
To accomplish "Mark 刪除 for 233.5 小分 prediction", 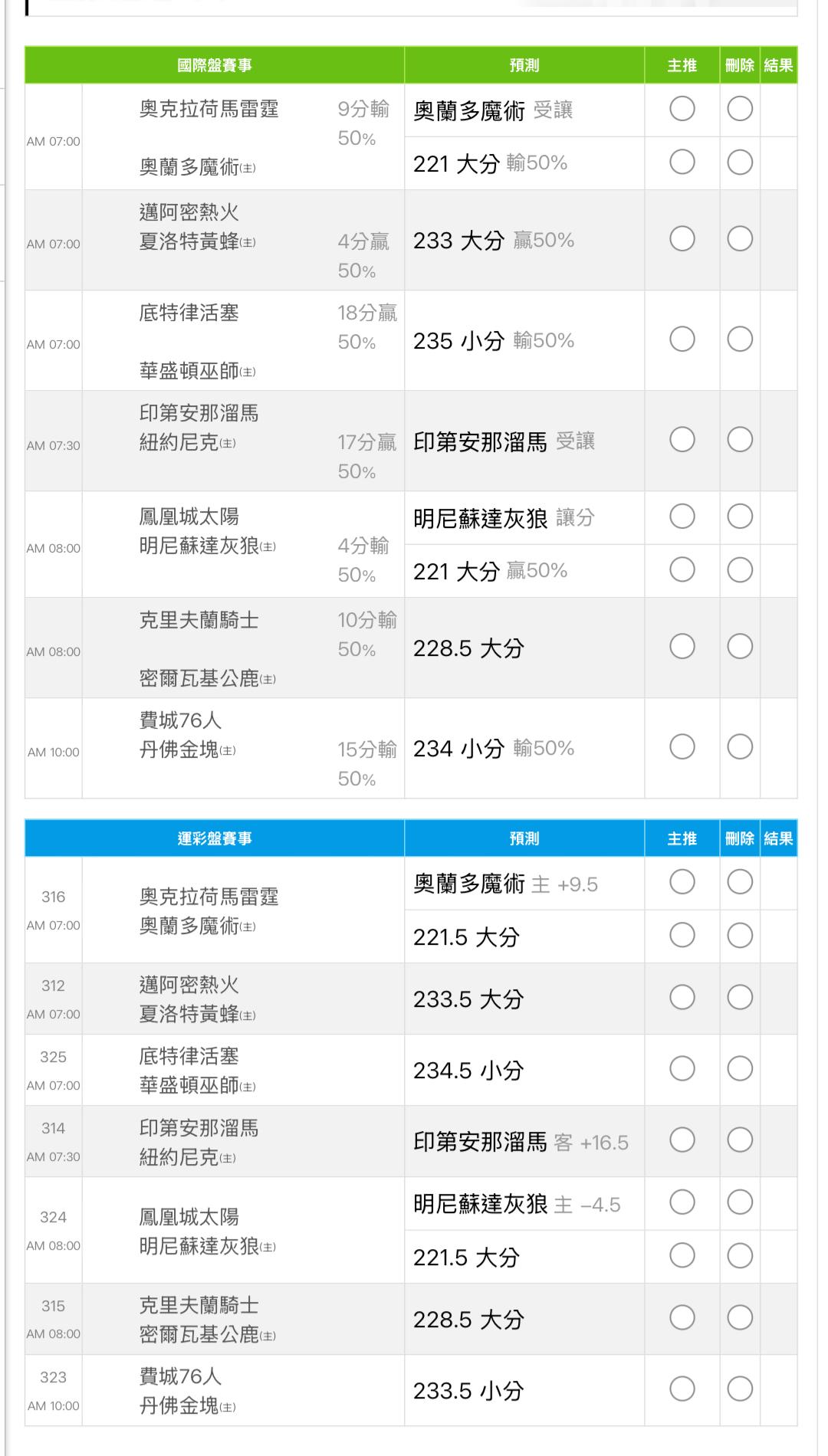I will [x=739, y=1389].
